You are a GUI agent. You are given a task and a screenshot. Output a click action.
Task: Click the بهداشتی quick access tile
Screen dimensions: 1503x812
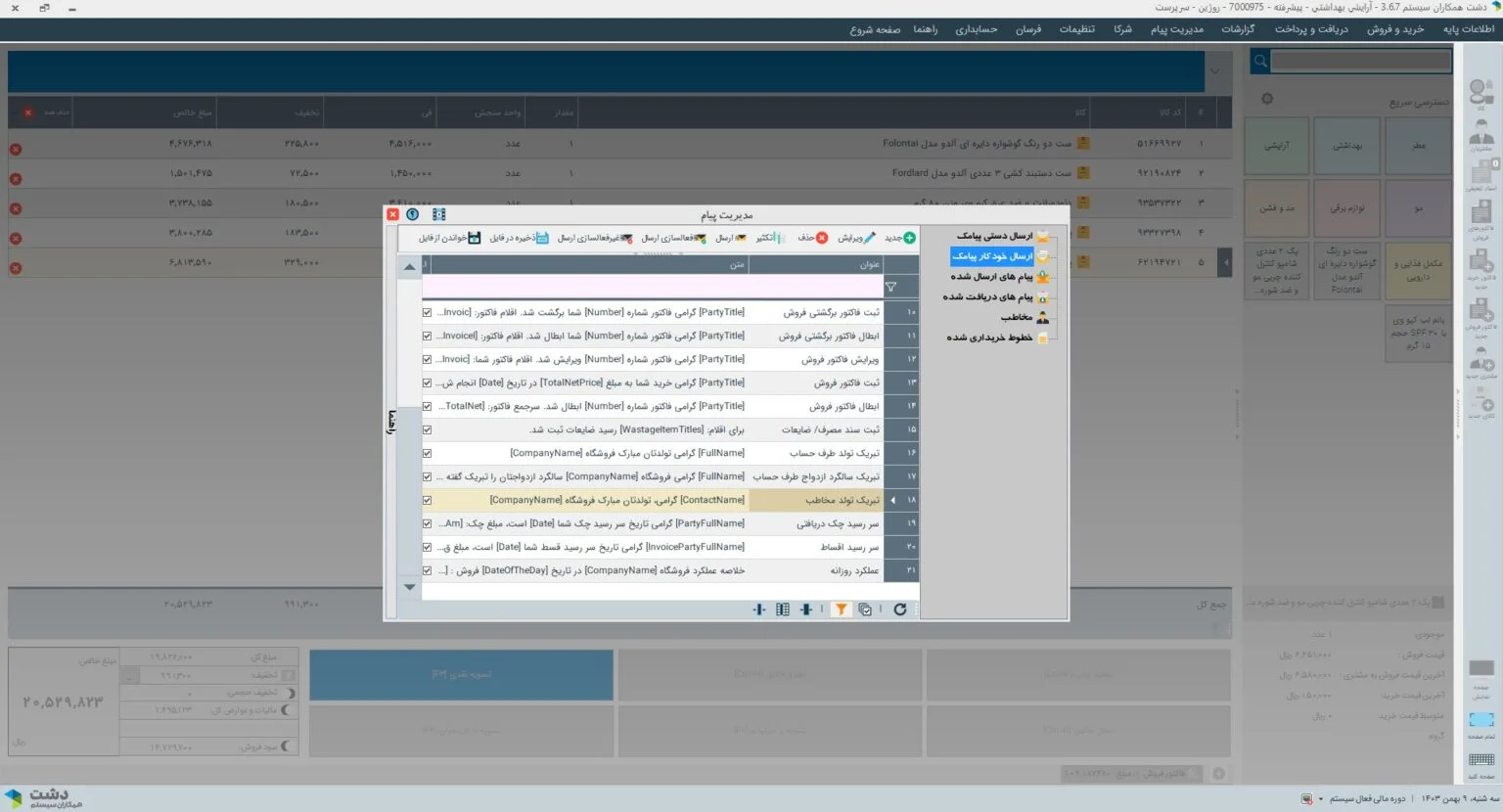pos(1347,146)
